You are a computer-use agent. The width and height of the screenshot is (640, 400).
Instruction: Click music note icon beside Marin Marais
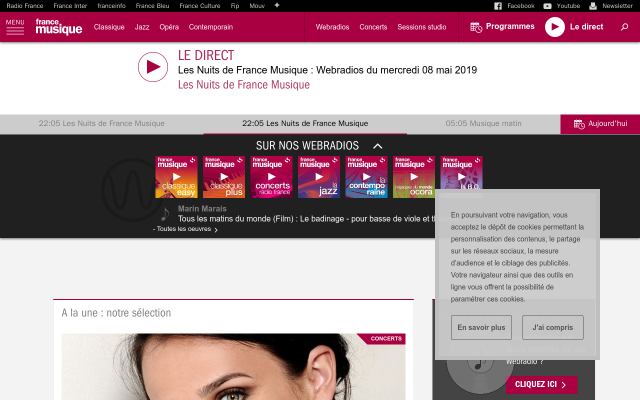click(x=165, y=214)
